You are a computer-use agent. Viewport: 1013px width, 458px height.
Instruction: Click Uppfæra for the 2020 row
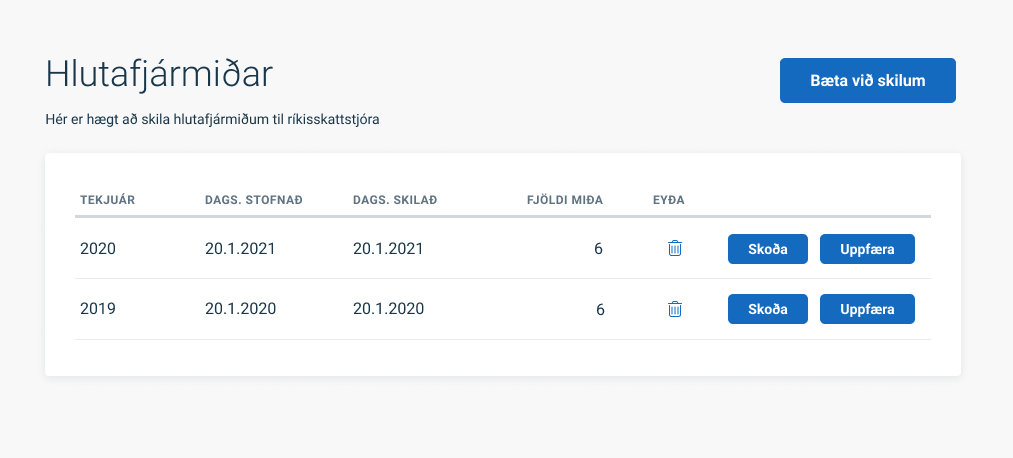(x=867, y=249)
